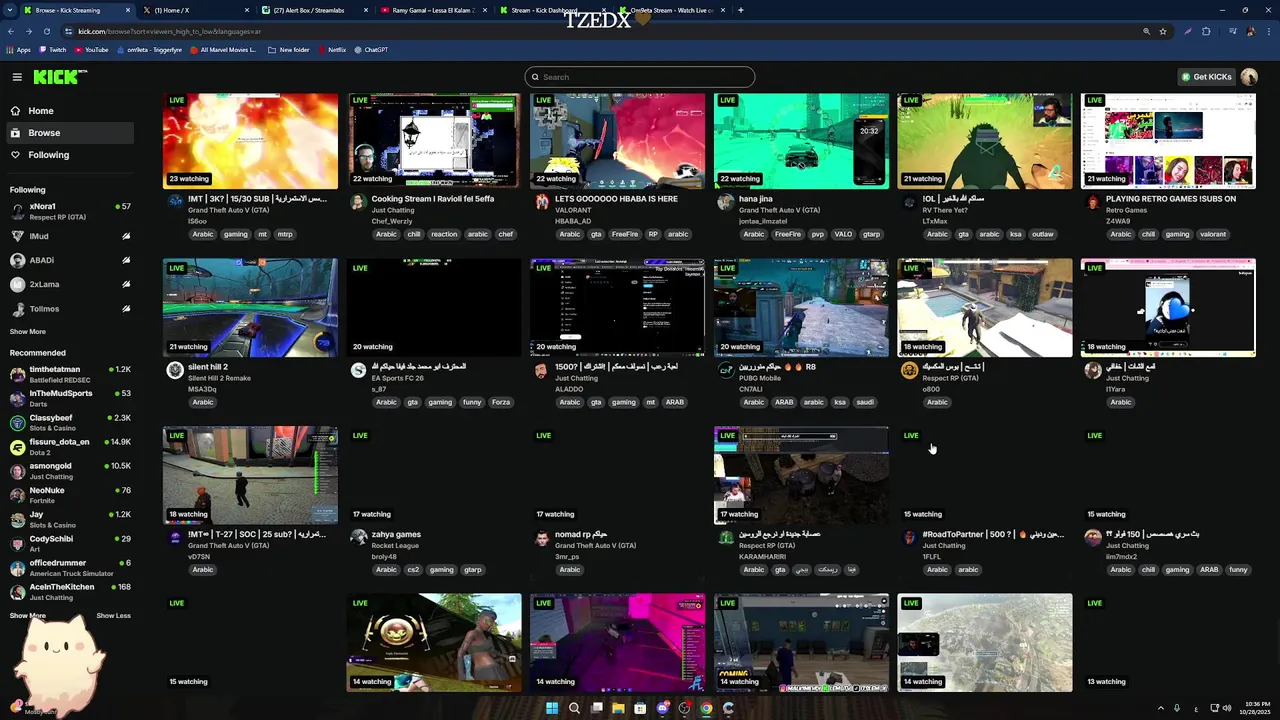Open recommended channel officedrummer

(70, 567)
